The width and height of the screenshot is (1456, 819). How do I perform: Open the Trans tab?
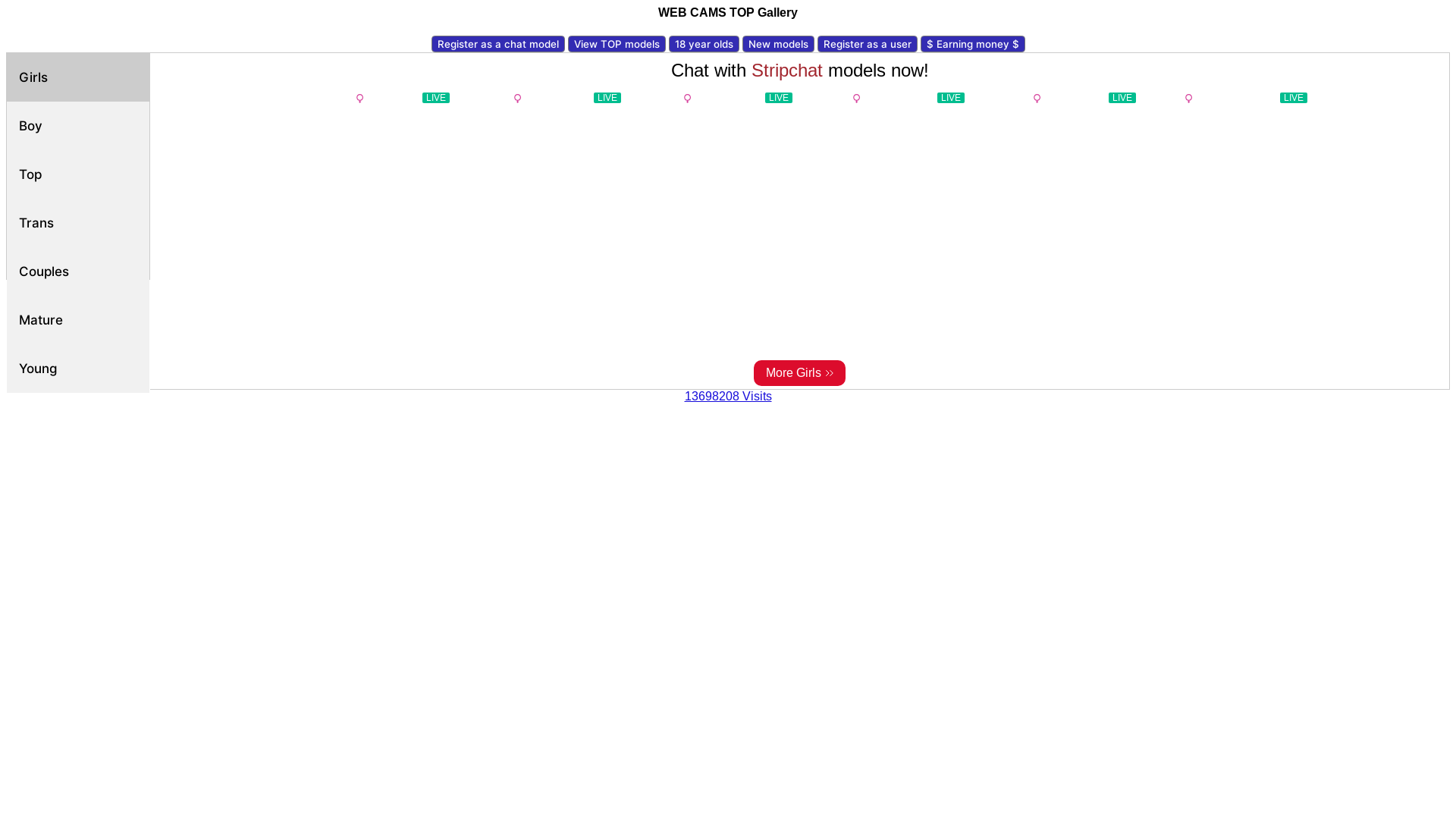(x=78, y=223)
